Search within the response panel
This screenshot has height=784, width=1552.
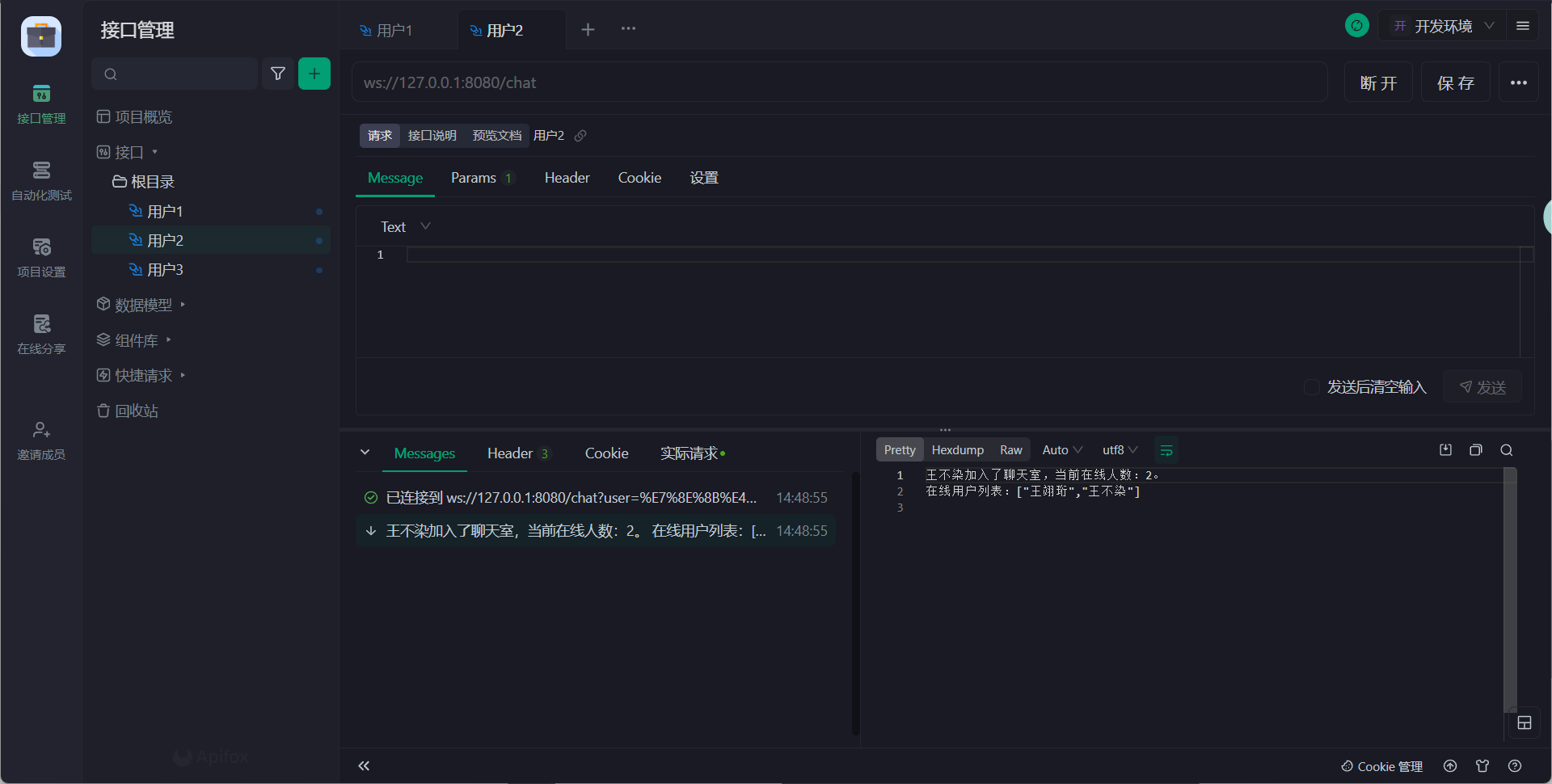pyautogui.click(x=1507, y=449)
